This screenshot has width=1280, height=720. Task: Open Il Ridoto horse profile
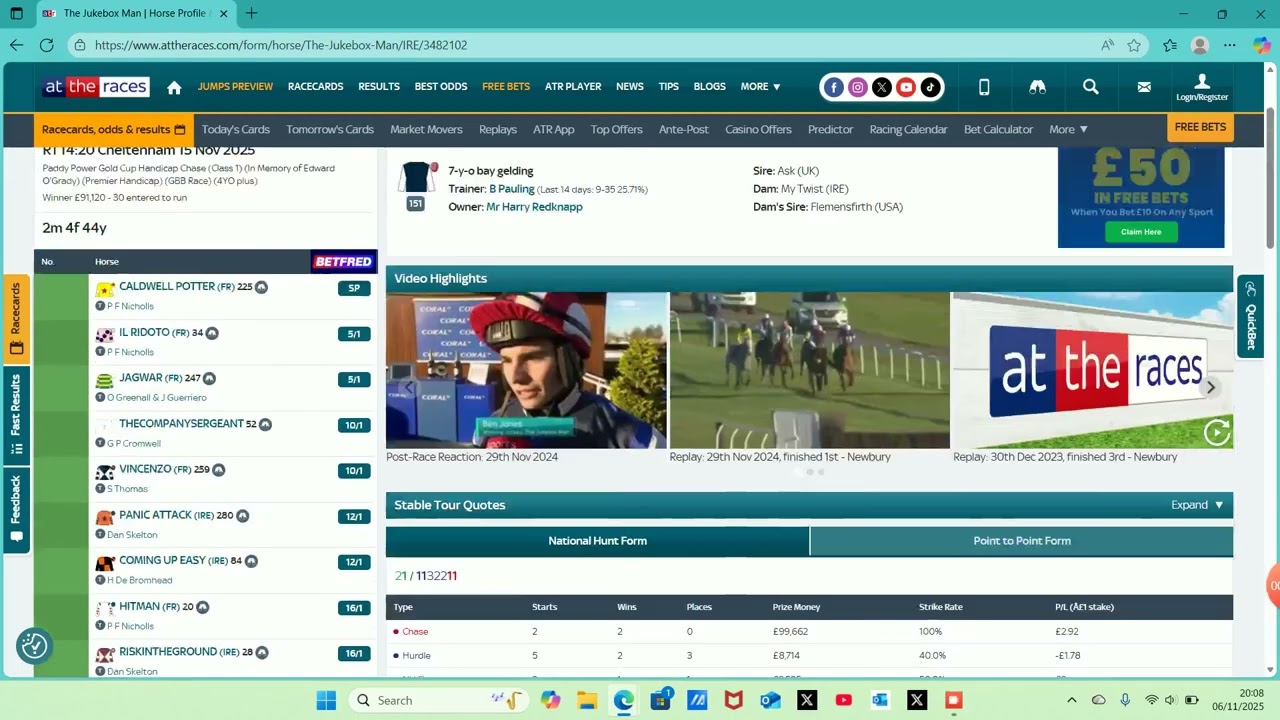coord(144,332)
